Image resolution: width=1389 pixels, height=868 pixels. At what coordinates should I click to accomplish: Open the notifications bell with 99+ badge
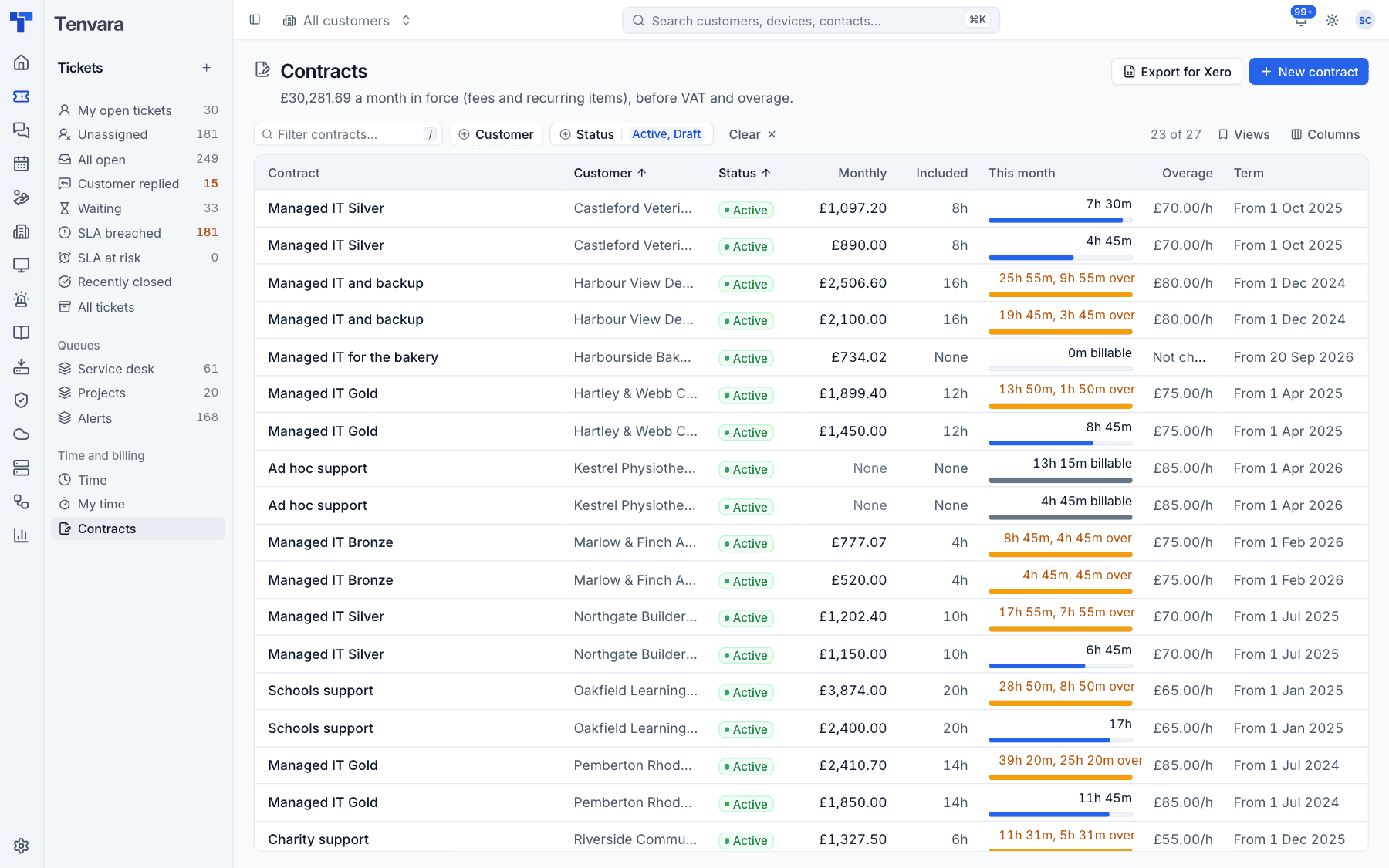(1301, 20)
